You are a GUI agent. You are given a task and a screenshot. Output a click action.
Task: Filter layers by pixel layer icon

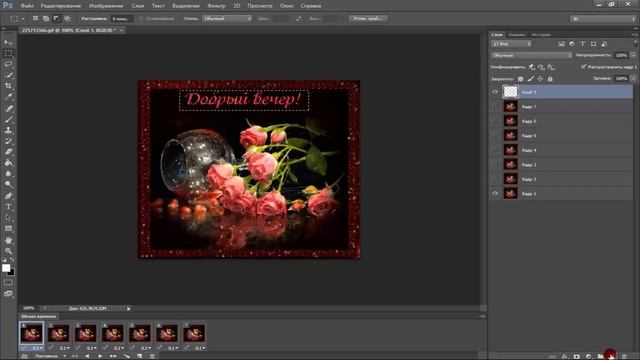point(562,44)
